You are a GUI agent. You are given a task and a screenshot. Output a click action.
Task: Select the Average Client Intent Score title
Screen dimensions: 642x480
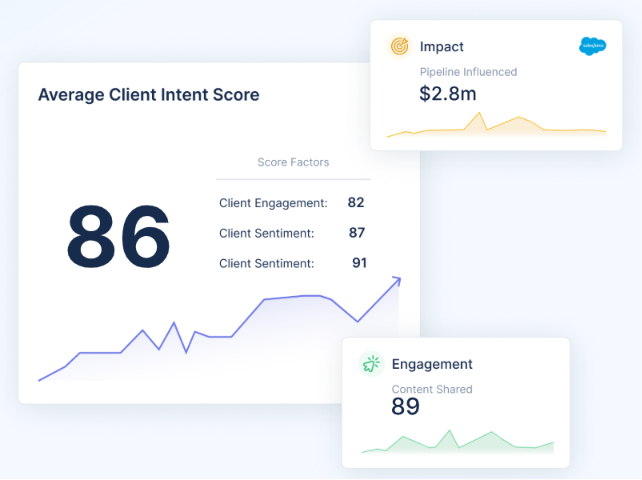click(149, 95)
